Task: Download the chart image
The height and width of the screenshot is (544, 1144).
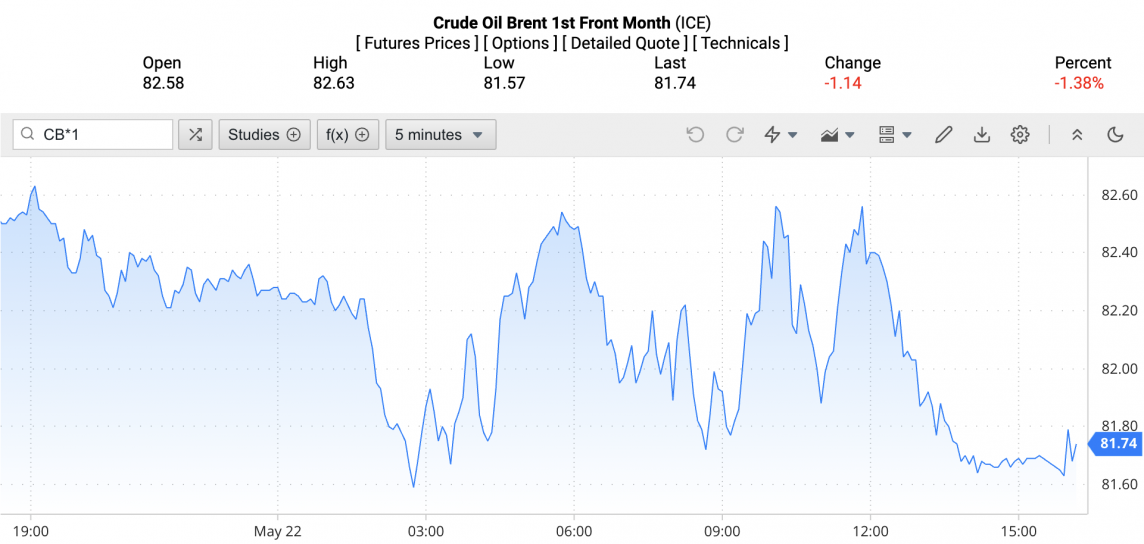Action: (981, 135)
